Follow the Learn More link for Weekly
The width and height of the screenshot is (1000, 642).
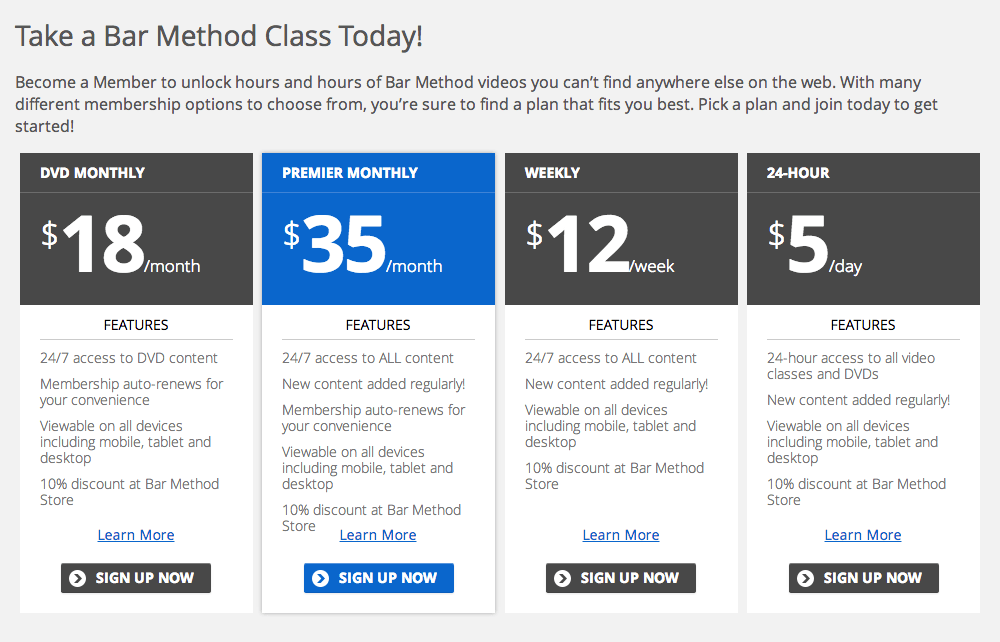click(621, 535)
